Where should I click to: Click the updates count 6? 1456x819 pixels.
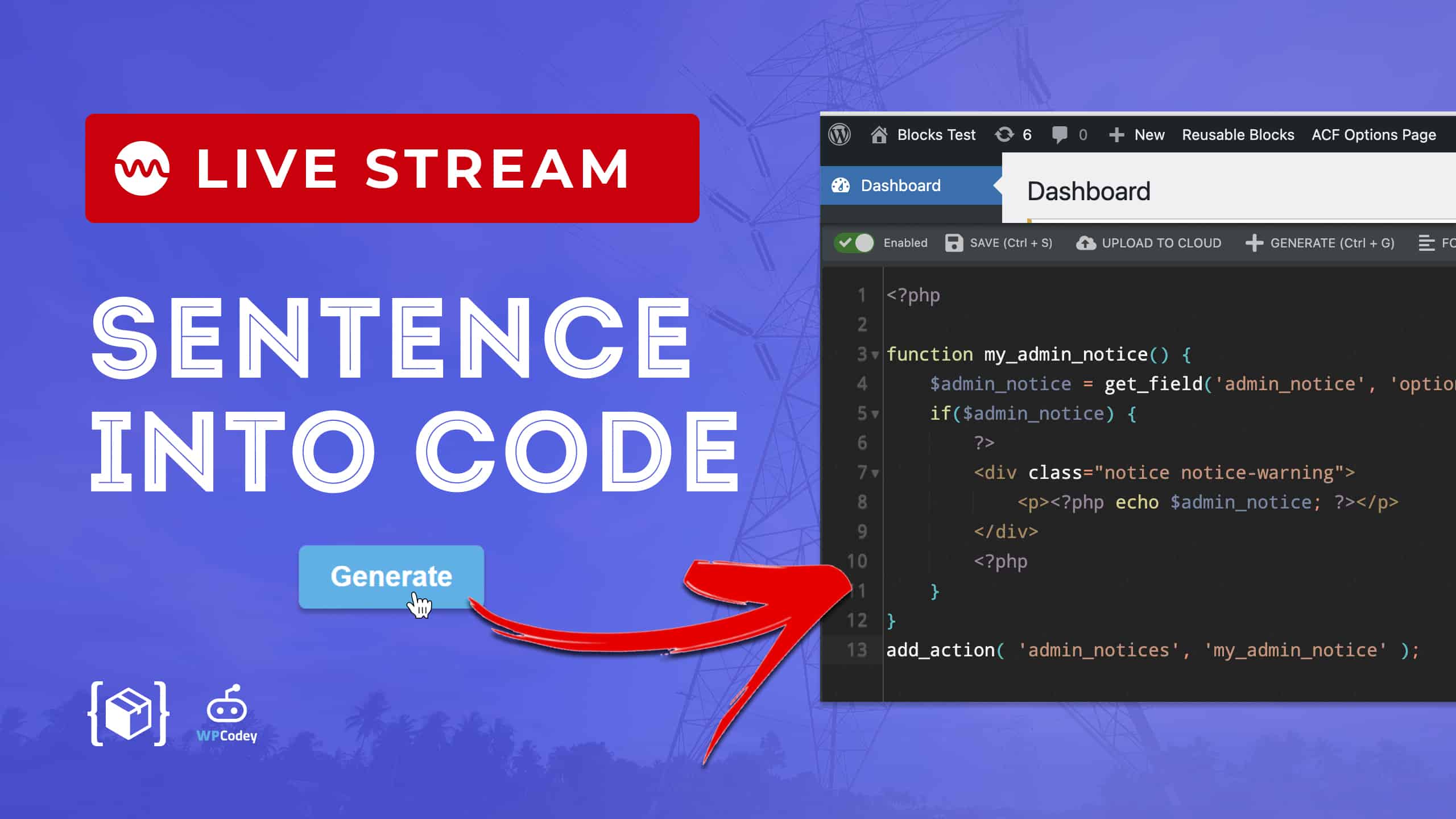tap(1027, 135)
